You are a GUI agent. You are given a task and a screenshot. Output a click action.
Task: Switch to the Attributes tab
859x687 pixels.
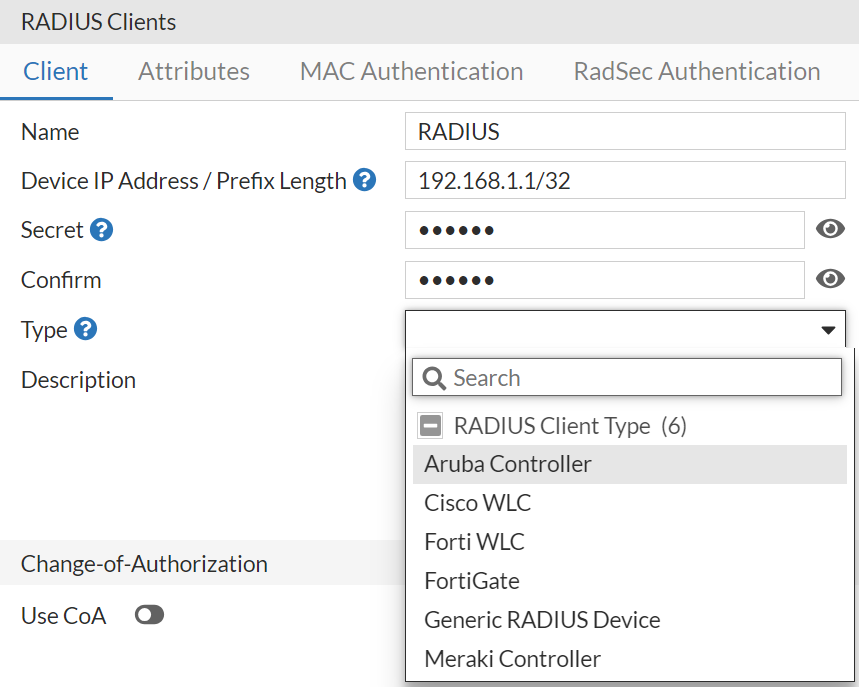[193, 71]
